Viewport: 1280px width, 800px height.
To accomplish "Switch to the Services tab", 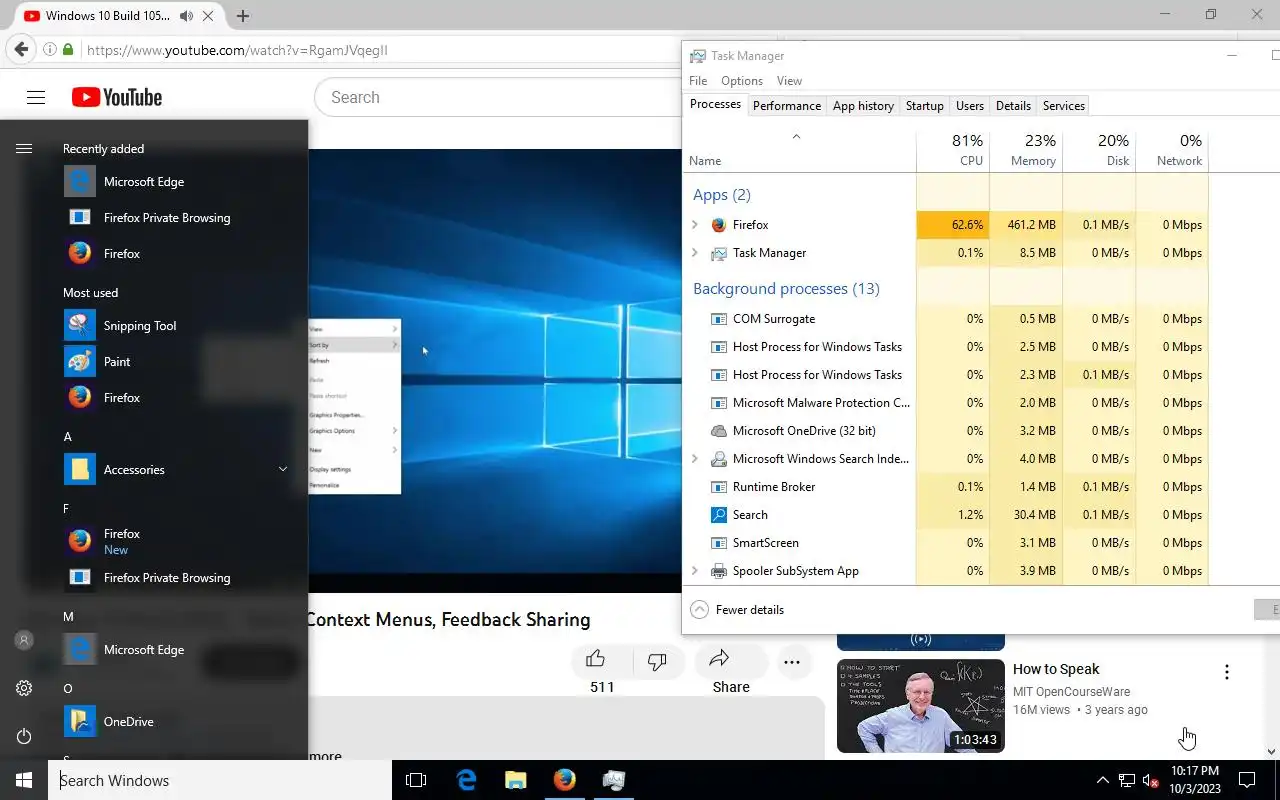I will 1063,106.
